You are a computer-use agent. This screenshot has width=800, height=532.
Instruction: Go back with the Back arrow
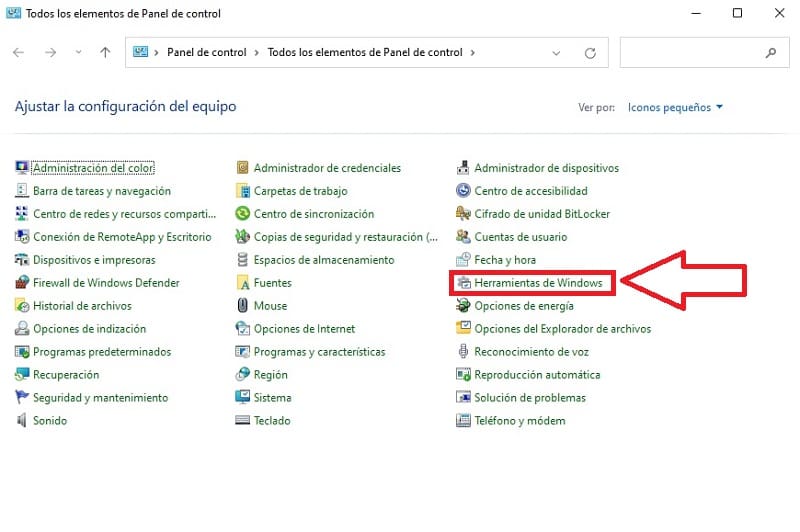pos(18,52)
